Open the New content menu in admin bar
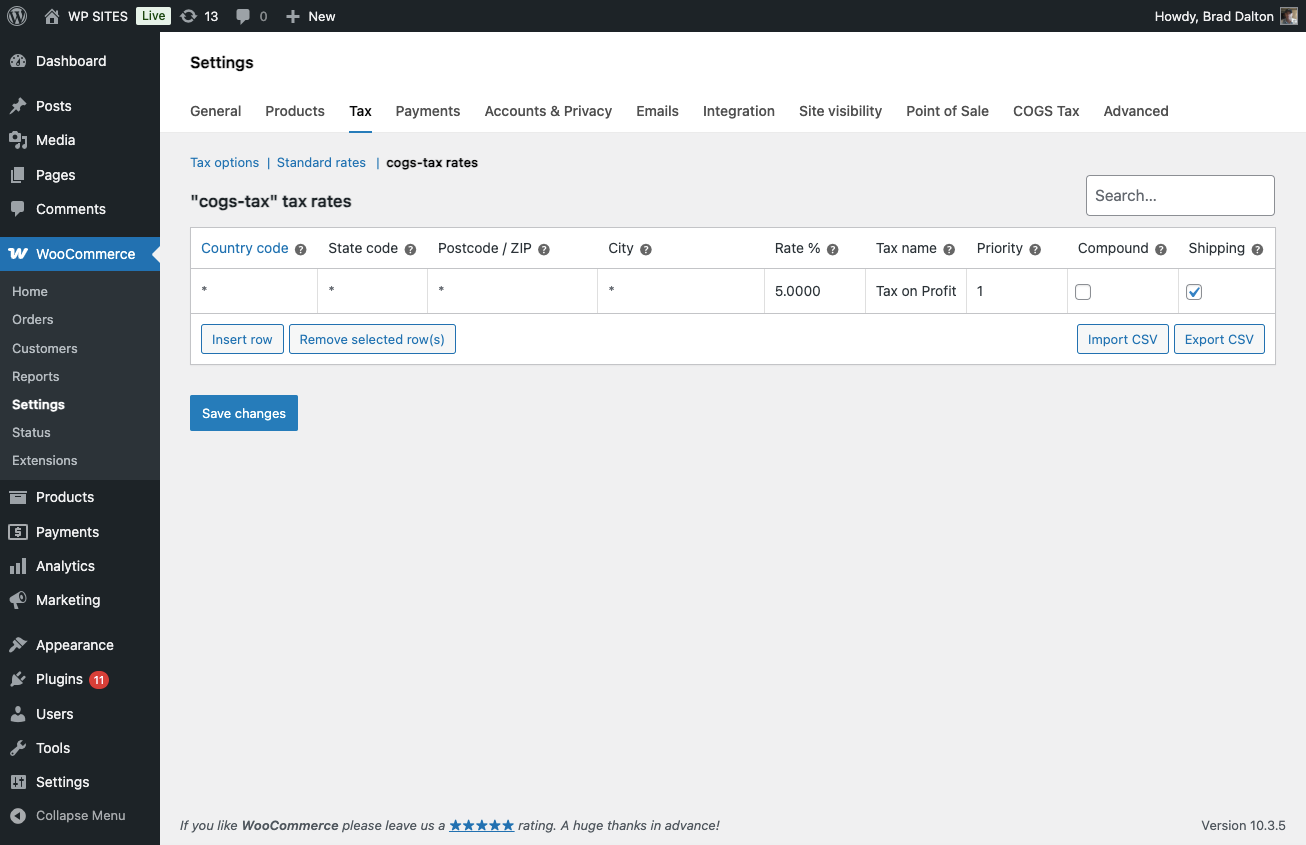Image resolution: width=1306 pixels, height=845 pixels. pos(310,16)
